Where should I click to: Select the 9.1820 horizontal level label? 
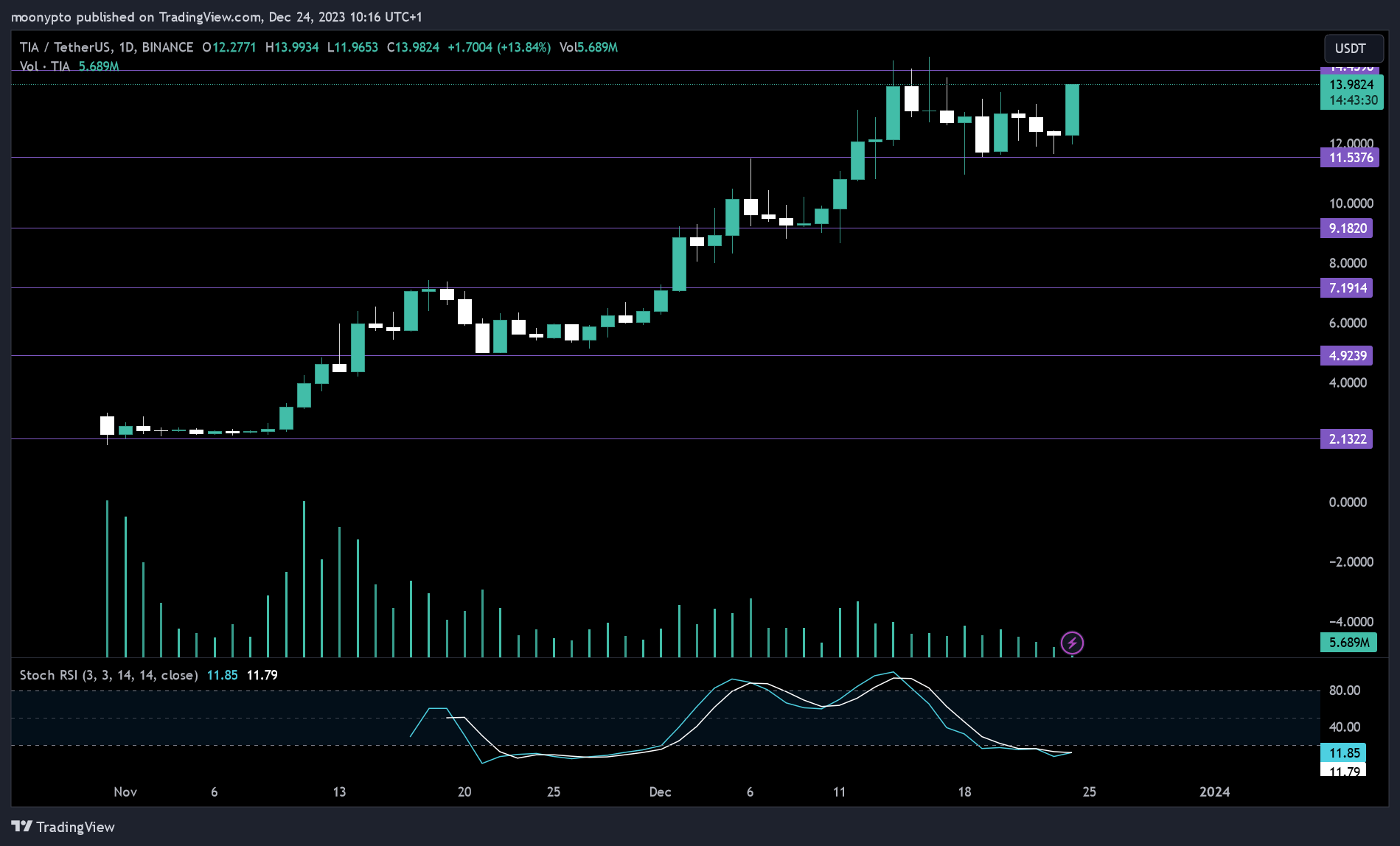tap(1347, 228)
